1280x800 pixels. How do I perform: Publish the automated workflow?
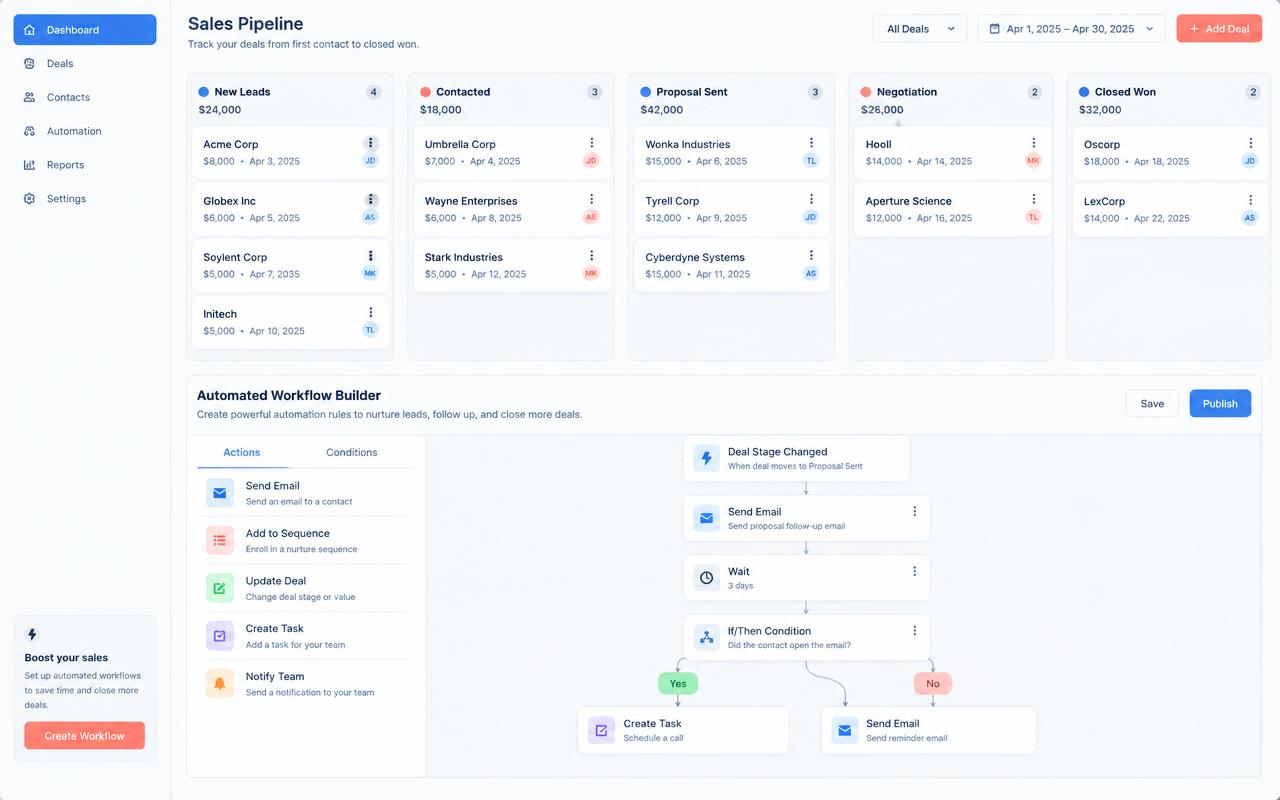pos(1220,403)
